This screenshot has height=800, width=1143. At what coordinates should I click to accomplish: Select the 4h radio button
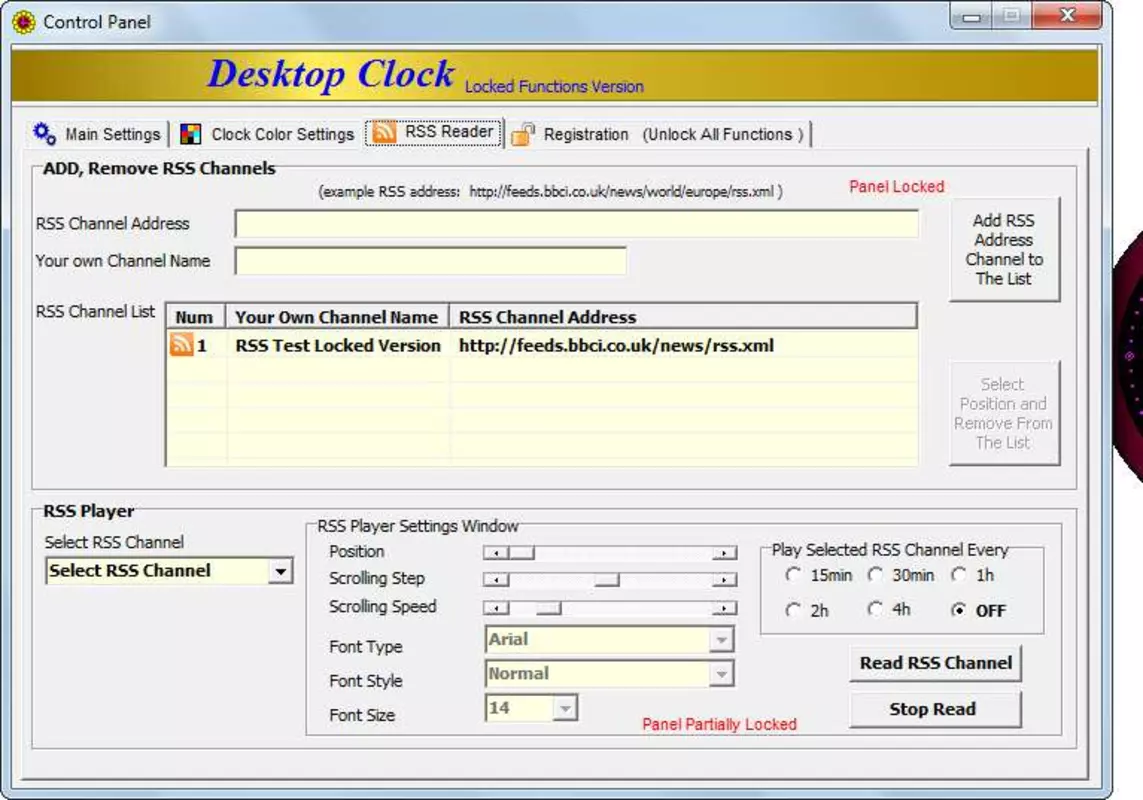pos(875,609)
